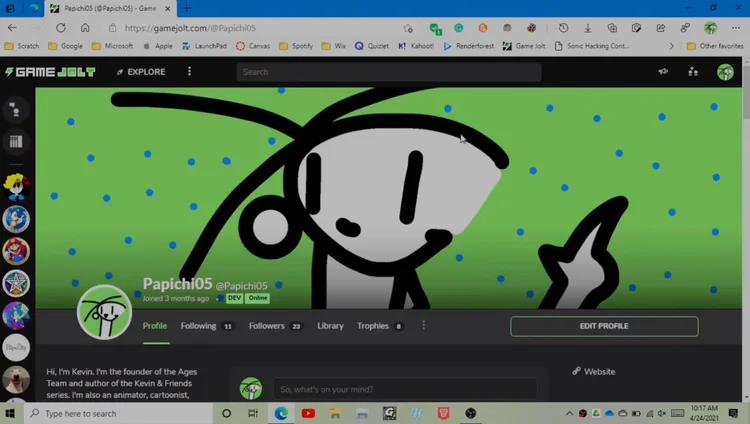Open the account avatar menu in navbar
Viewport: 750px width, 424px height.
click(725, 72)
